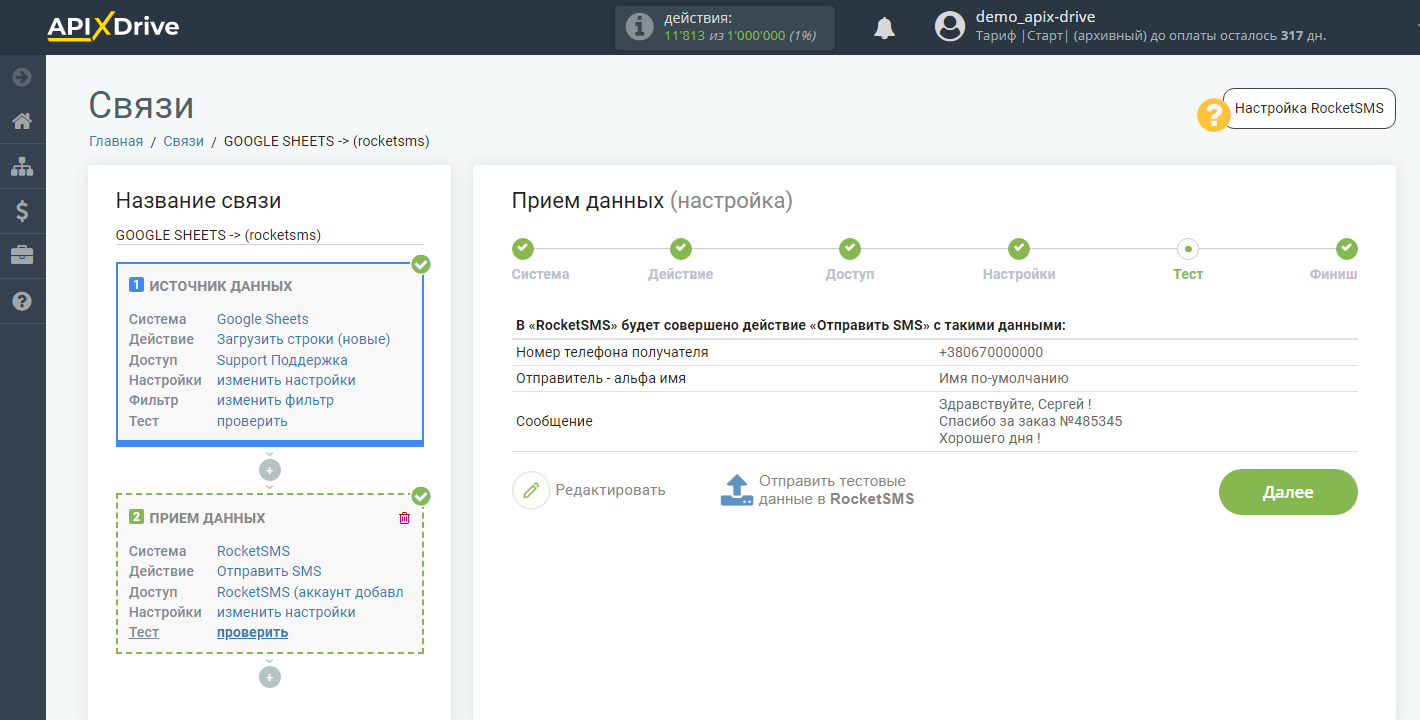Click the actions counter 11'813
The image size is (1420, 720).
pos(685,35)
